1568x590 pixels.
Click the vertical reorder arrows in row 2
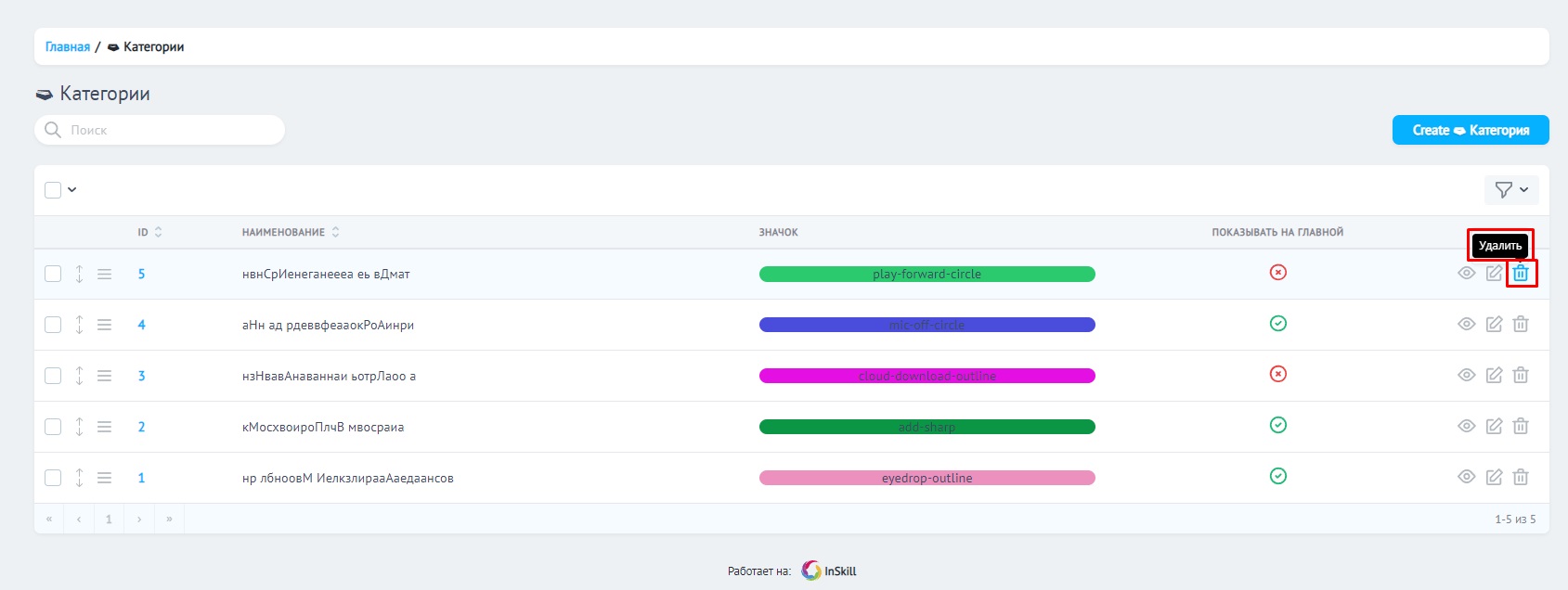coord(79,427)
